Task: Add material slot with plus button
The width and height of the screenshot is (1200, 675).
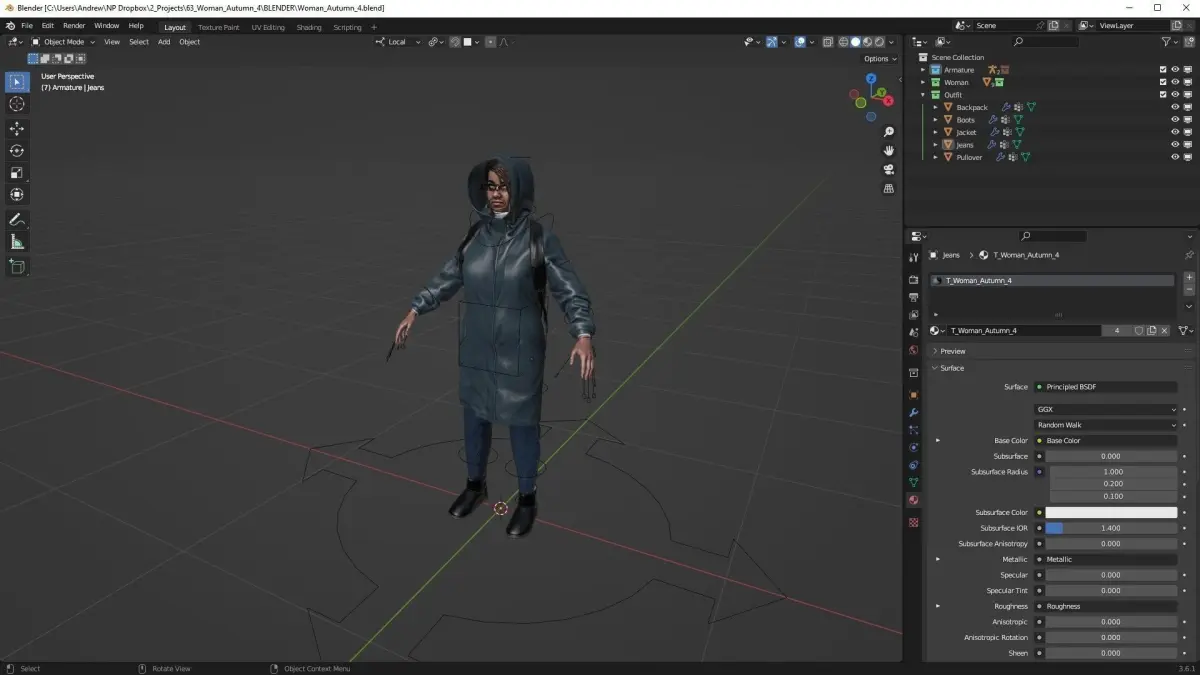Action: (x=1189, y=277)
